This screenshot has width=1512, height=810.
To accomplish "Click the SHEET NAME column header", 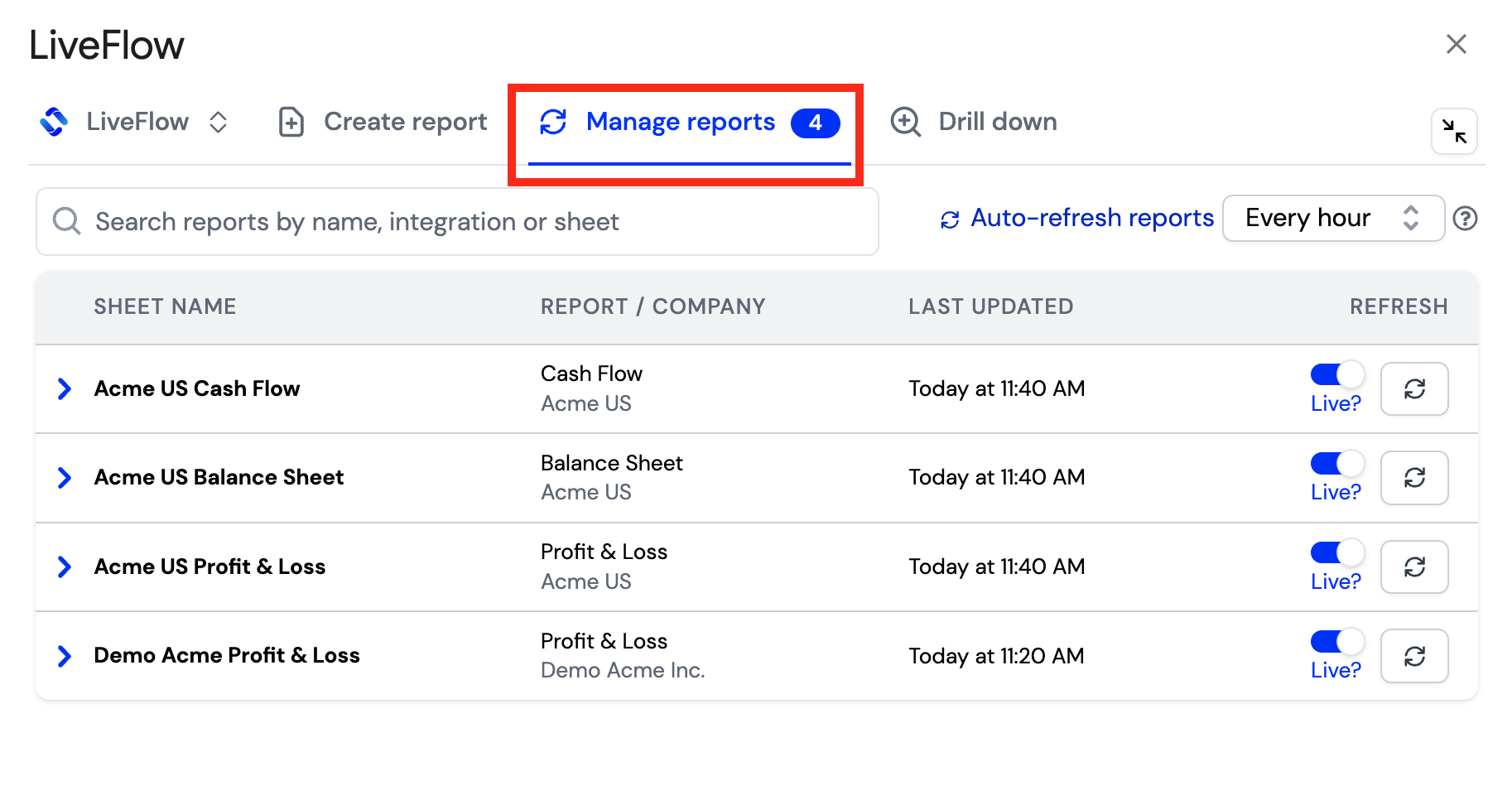I will pyautogui.click(x=165, y=306).
